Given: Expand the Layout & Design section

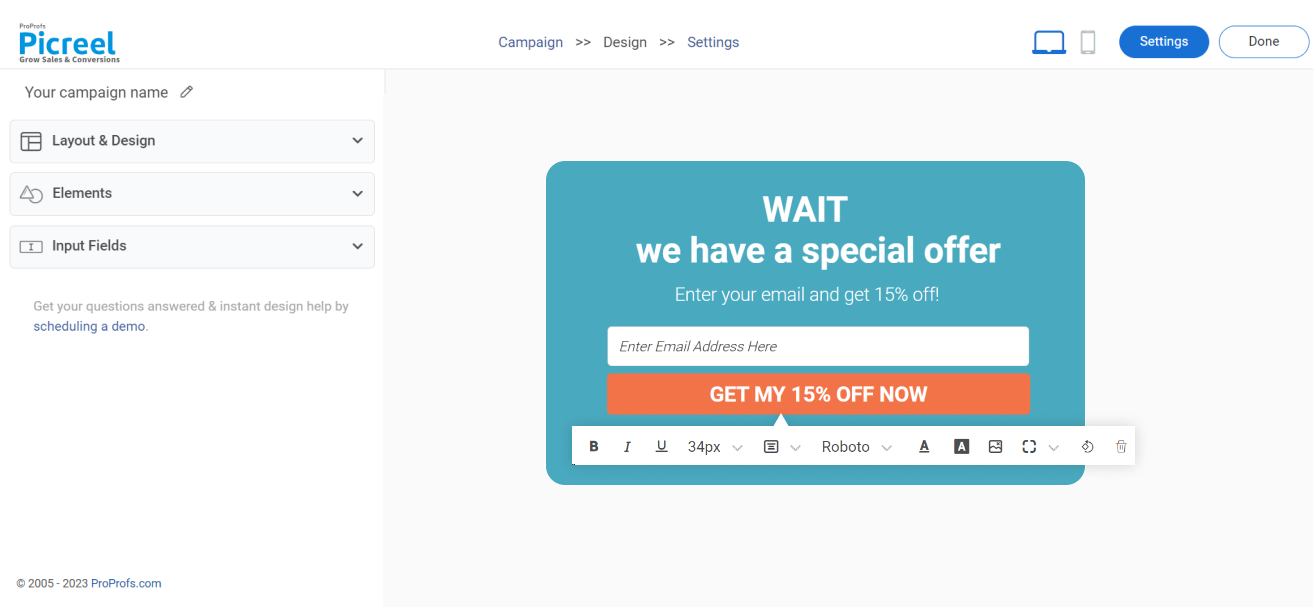Looking at the screenshot, I should click(x=192, y=141).
